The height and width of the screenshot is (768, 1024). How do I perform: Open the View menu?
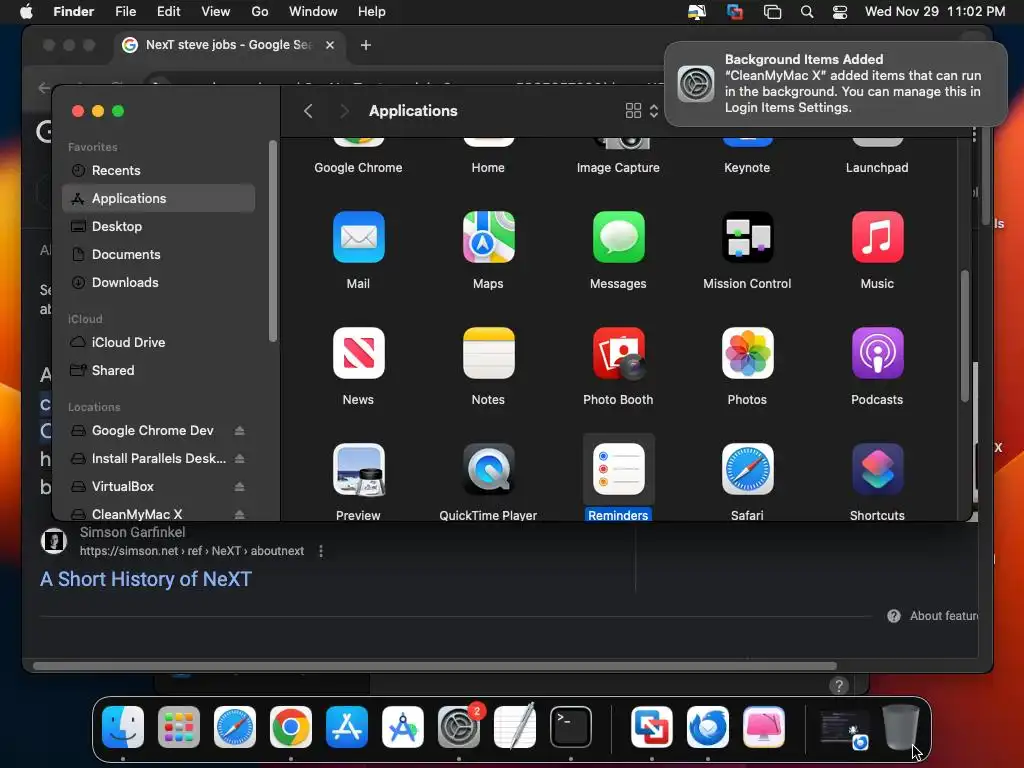(x=216, y=12)
